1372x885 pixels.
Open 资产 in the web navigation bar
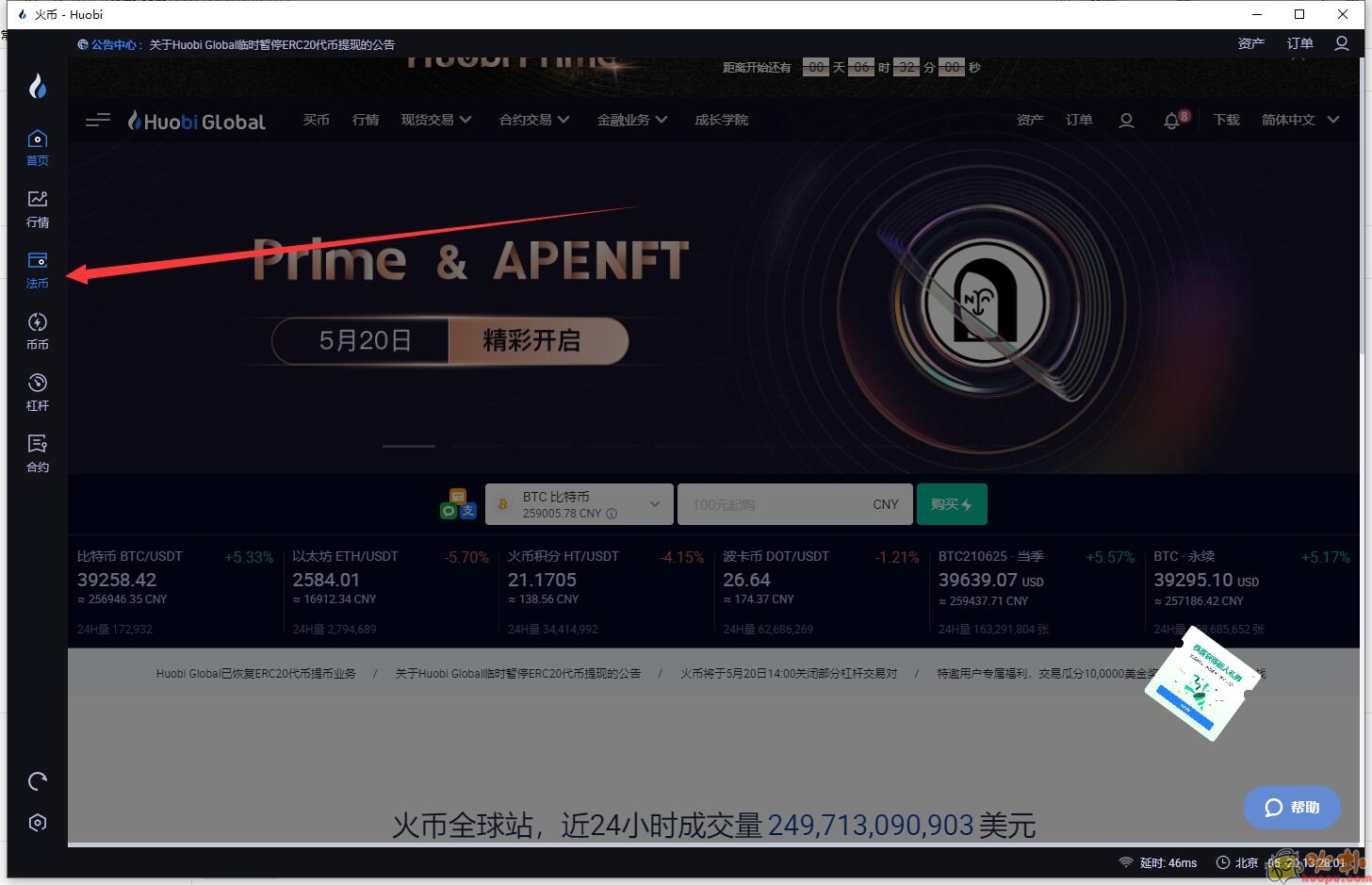coord(1030,120)
